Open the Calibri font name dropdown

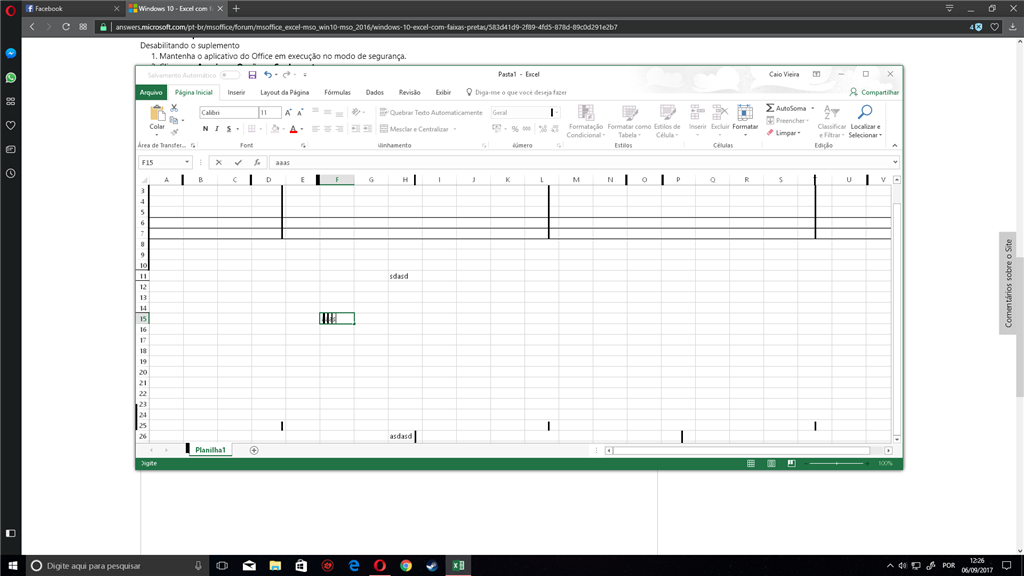click(x=229, y=112)
